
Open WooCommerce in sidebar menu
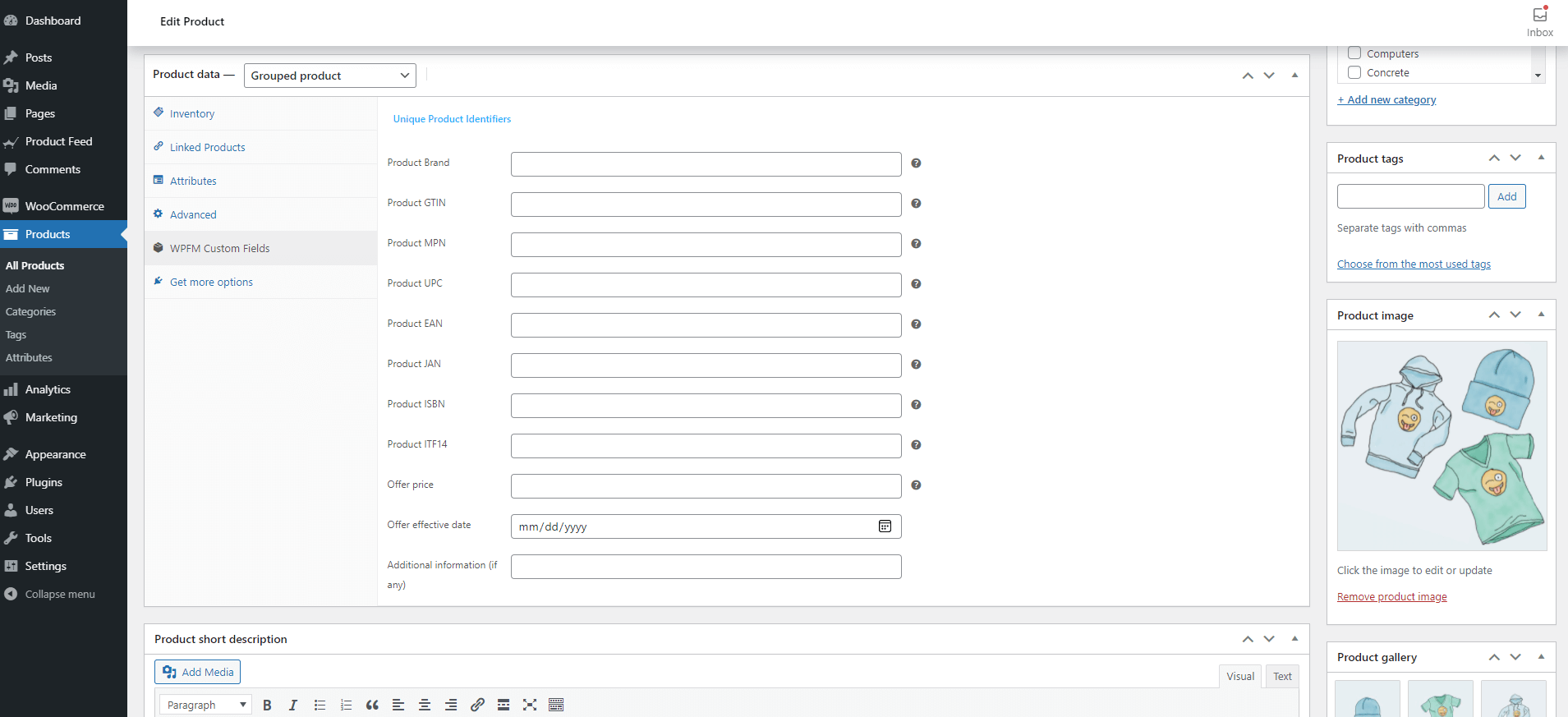63,206
